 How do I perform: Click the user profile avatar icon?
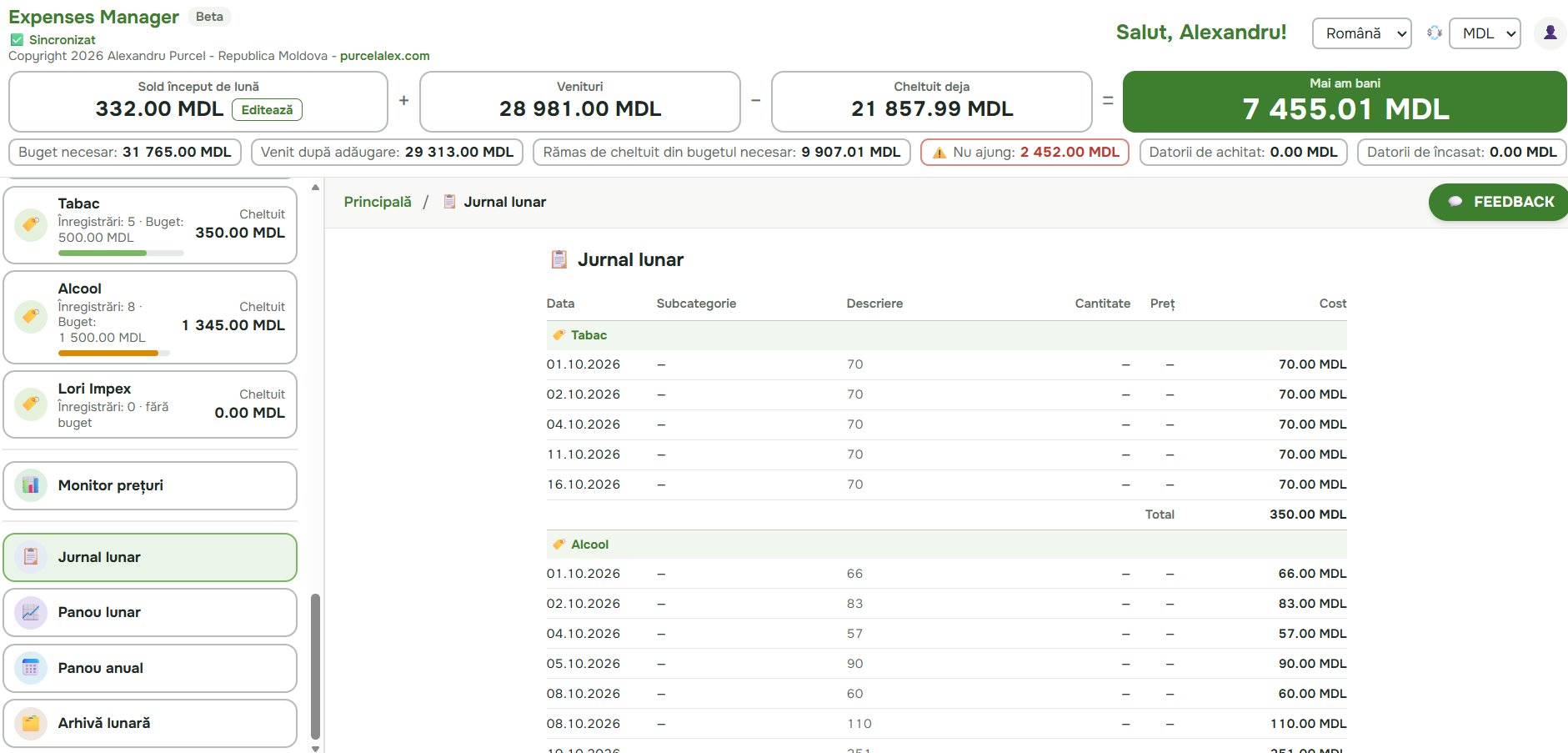coord(1550,33)
